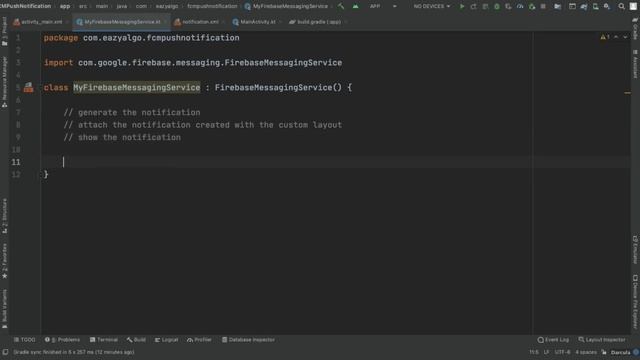Click the 'fcmpushnotification' breadcrumb
Image resolution: width=640 pixels, height=360 pixels.
[212, 6]
